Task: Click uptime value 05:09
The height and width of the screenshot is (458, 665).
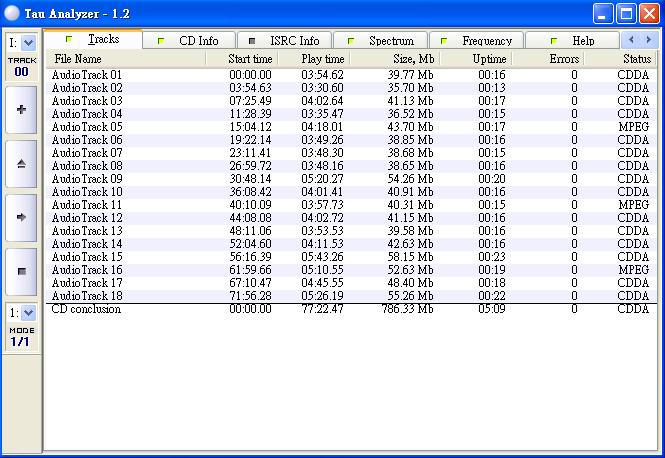Action: [x=492, y=309]
